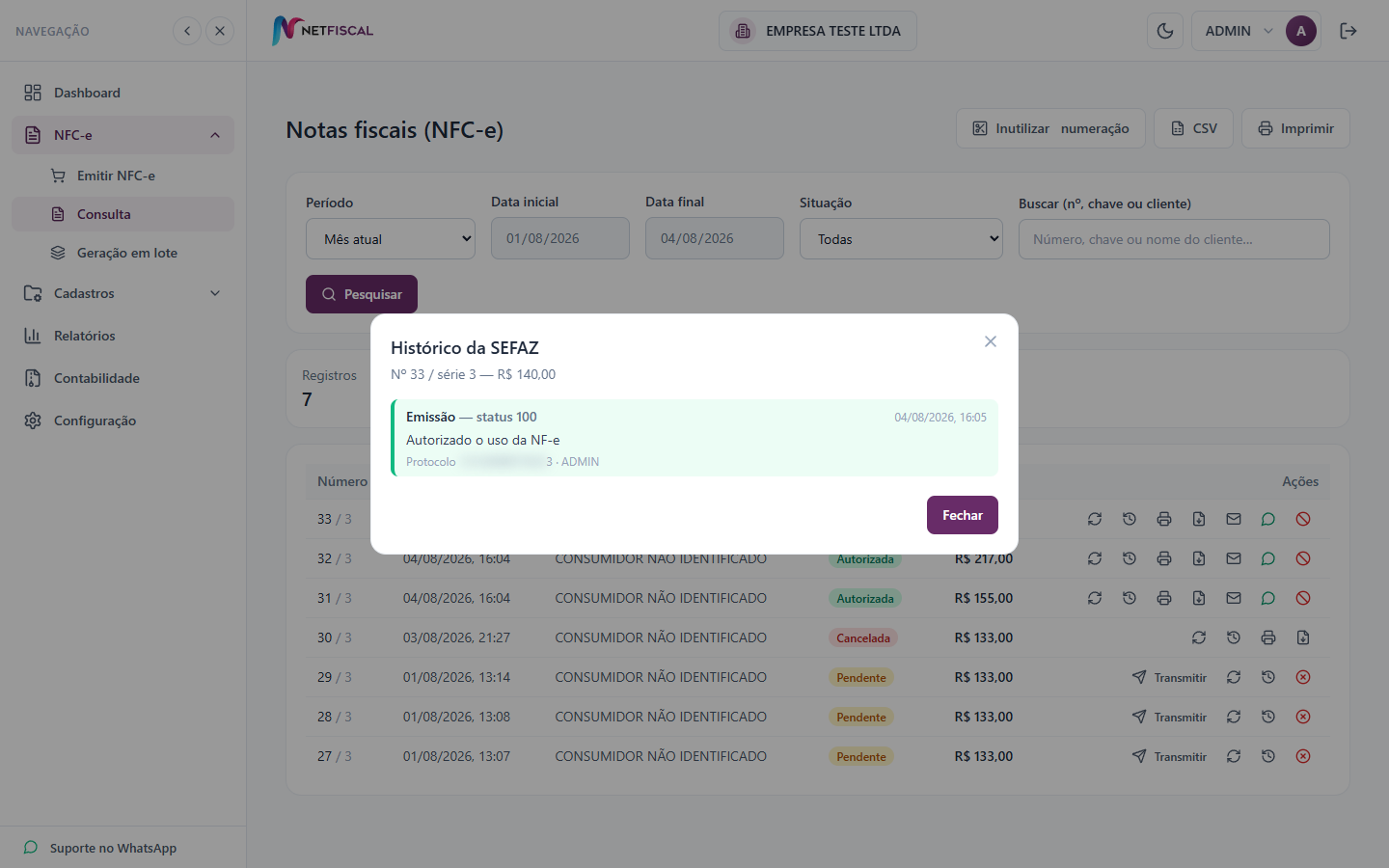Close the navigation sidebar with X

(x=220, y=31)
